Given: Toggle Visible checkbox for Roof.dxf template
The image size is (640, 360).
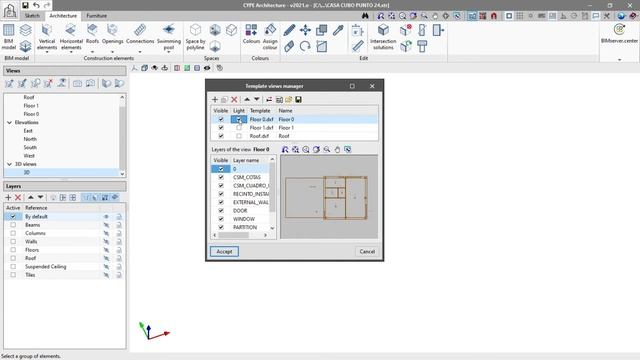Looking at the screenshot, I should pos(221,136).
